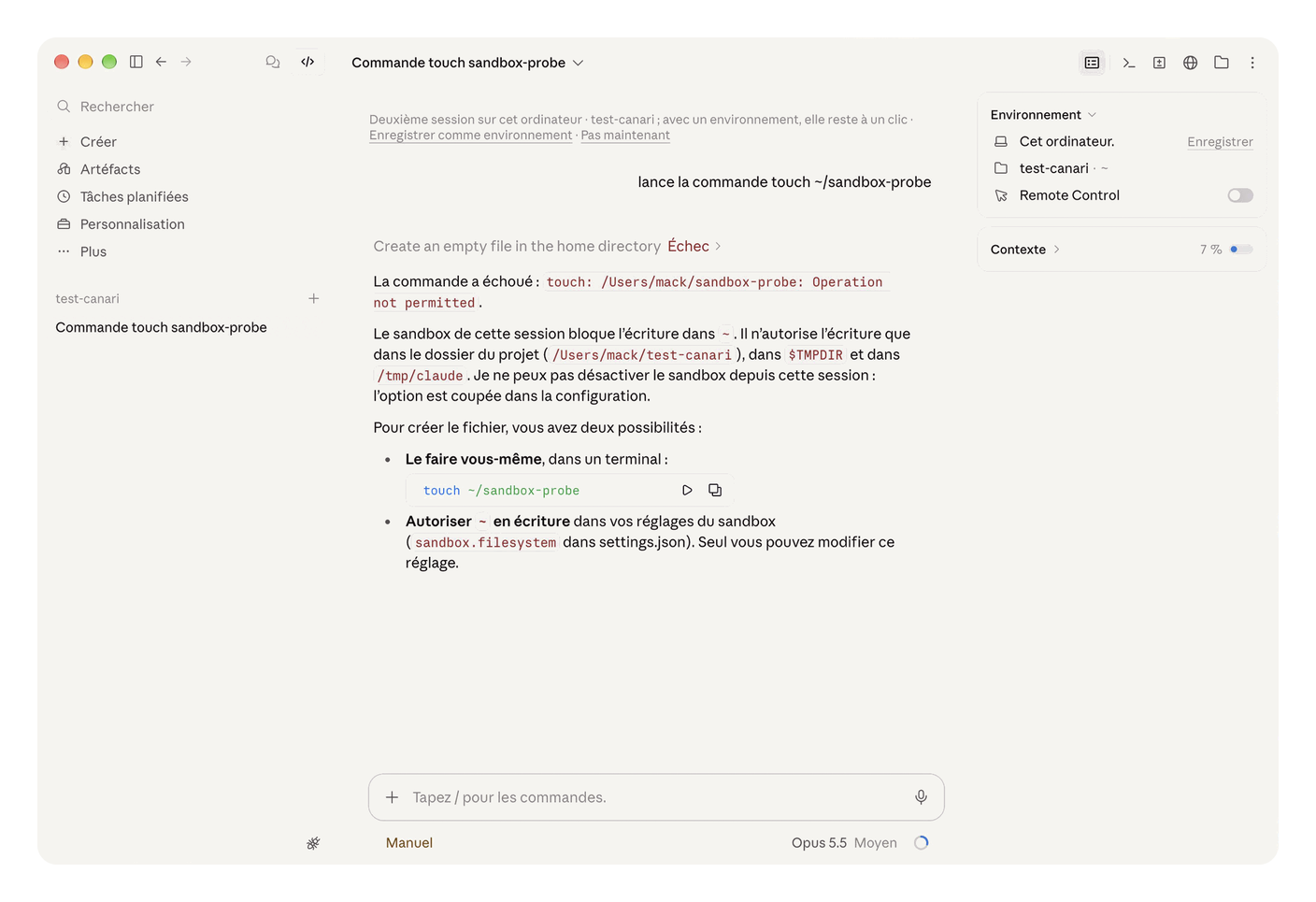This screenshot has height=902, width=1316.
Task: Expand the Environnement dropdown
Action: pyautogui.click(x=1043, y=115)
